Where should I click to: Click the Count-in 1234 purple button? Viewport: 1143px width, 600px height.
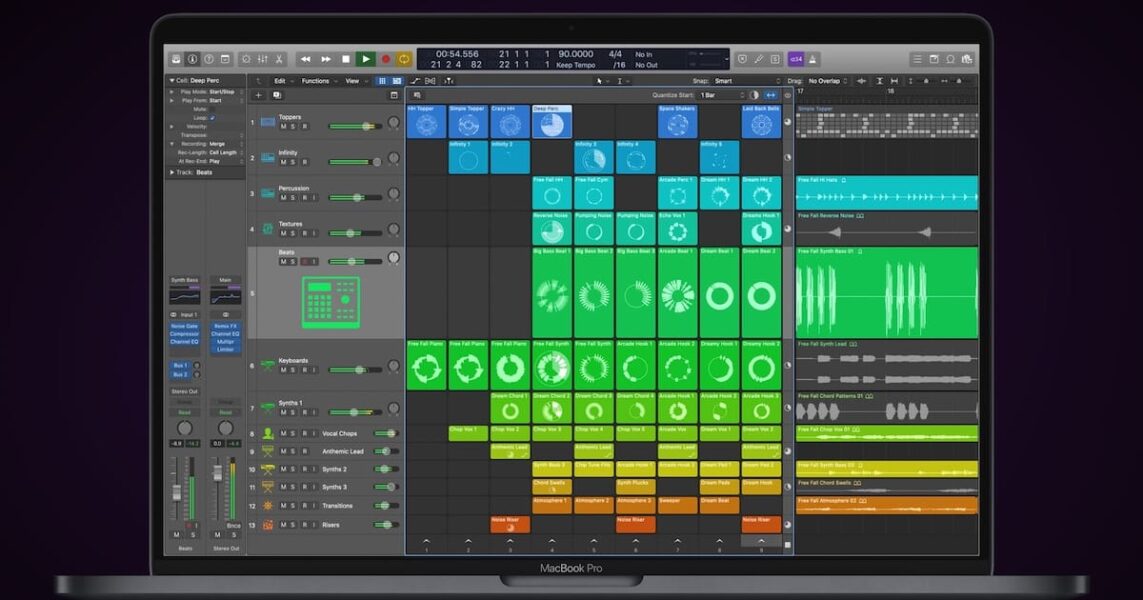click(795, 59)
